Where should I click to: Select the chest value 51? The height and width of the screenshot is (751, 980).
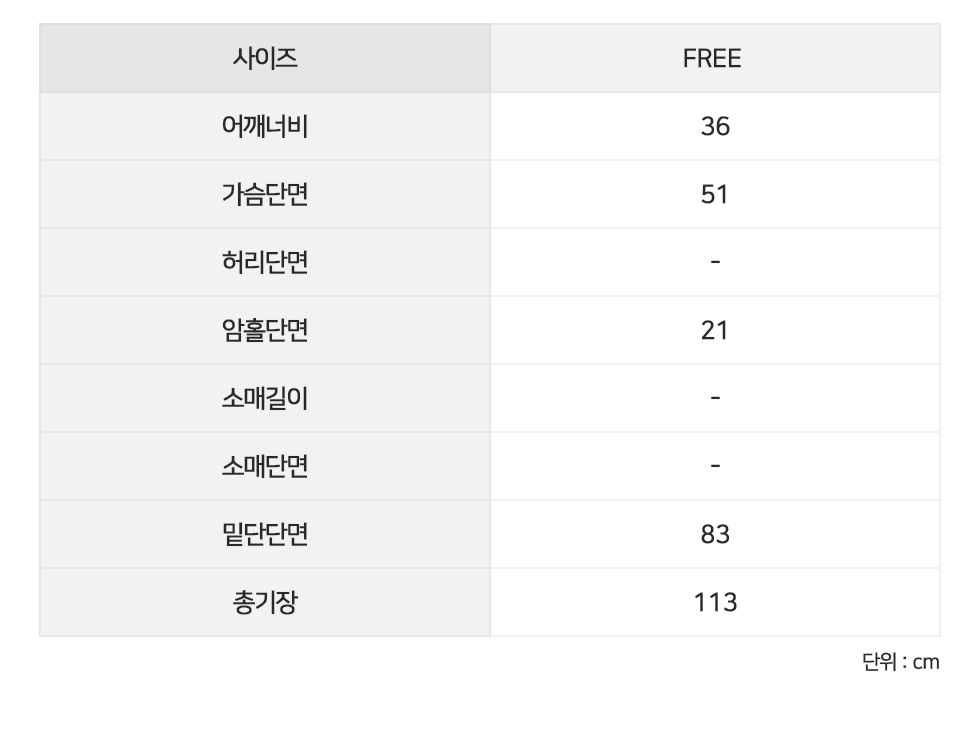(715, 194)
